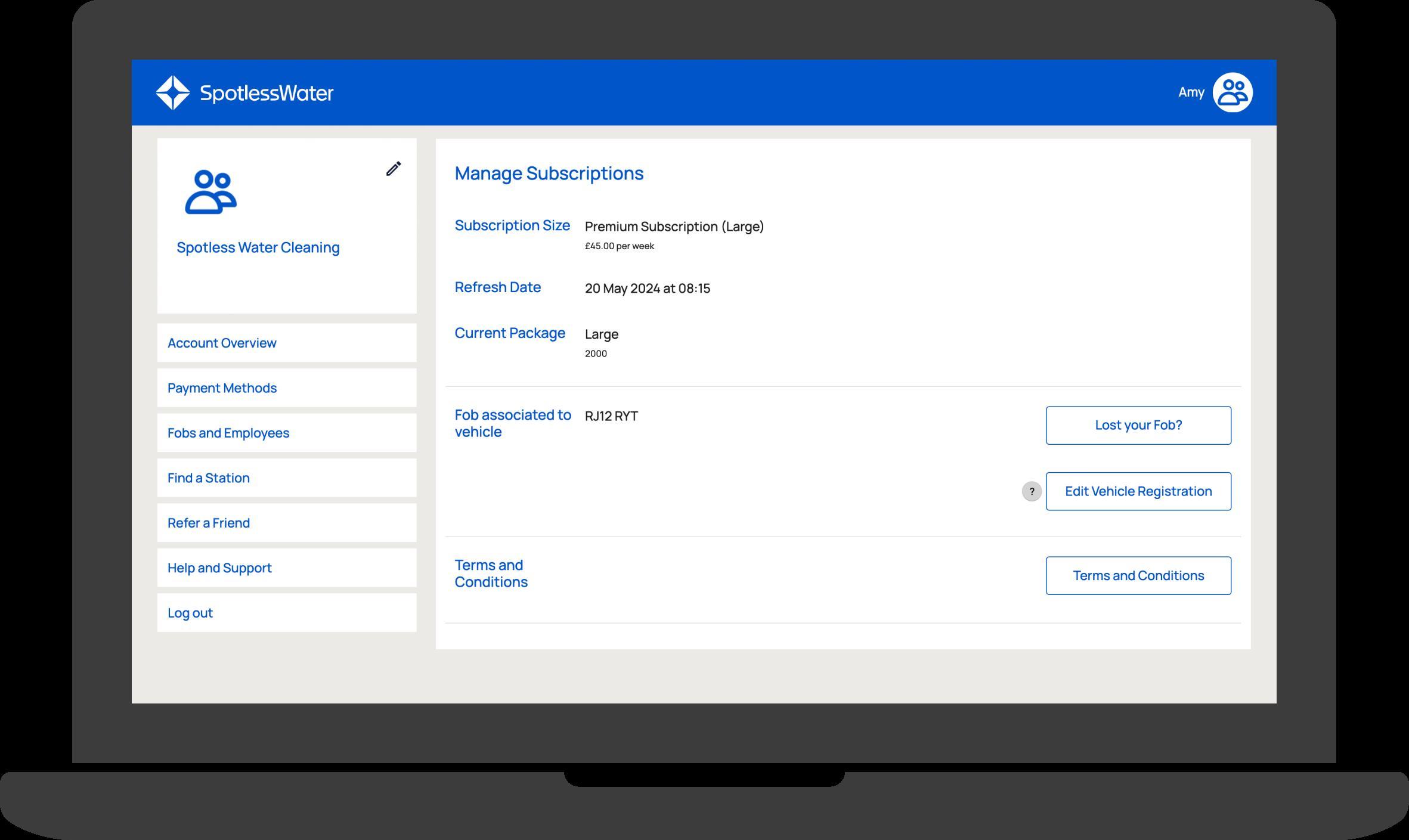1409x840 pixels.
Task: Select Find a Station
Action: [x=287, y=478]
